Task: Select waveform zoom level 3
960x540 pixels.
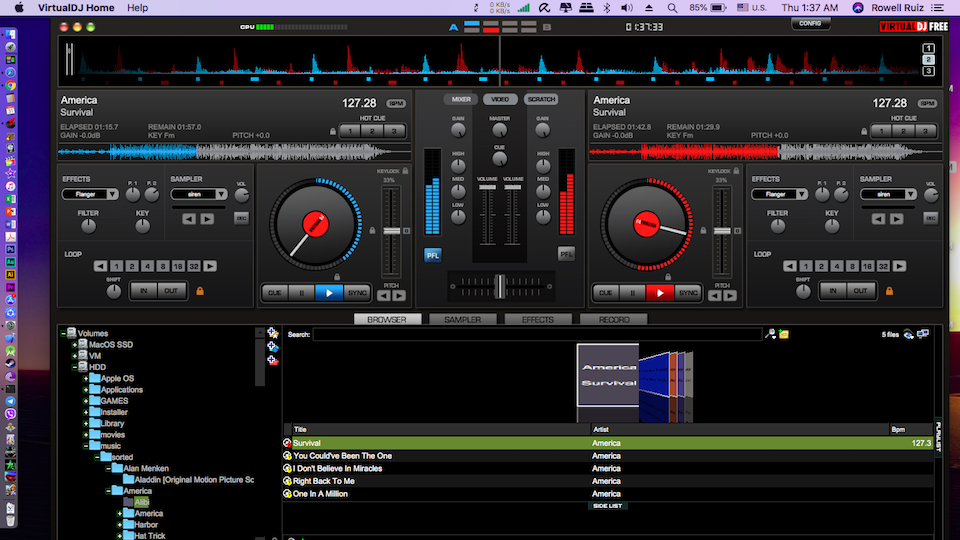Action: pos(928,71)
